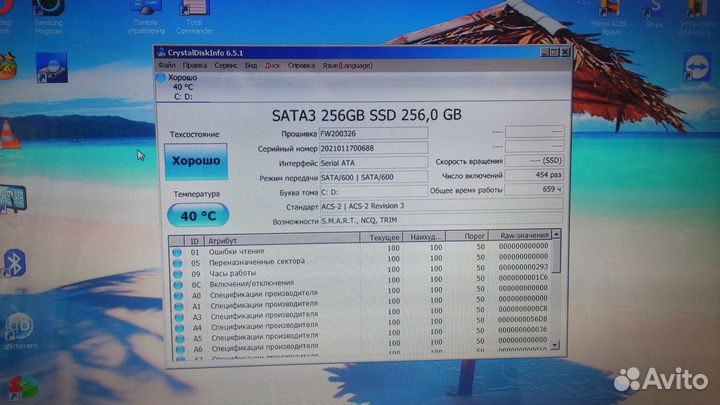Open Samsung Magician desktop icon
The image size is (720, 405).
49,17
